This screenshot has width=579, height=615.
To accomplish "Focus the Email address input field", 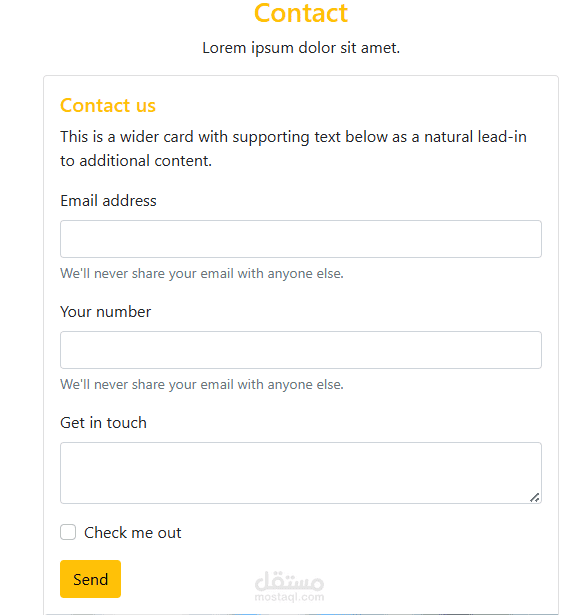I will (301, 239).
